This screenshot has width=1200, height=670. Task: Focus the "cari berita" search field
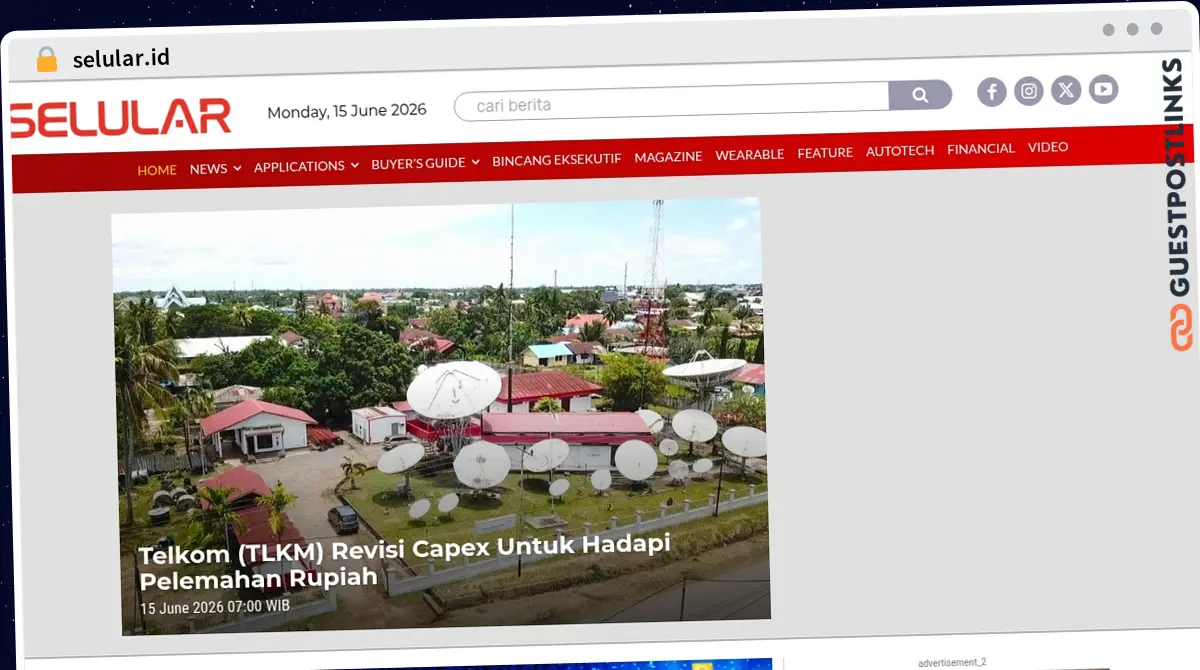(x=672, y=102)
